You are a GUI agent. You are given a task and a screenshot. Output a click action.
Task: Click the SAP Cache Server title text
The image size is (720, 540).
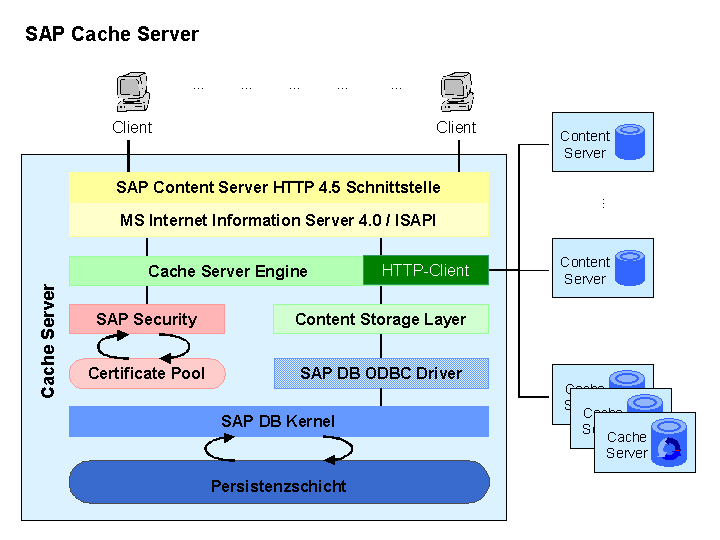coord(112,34)
